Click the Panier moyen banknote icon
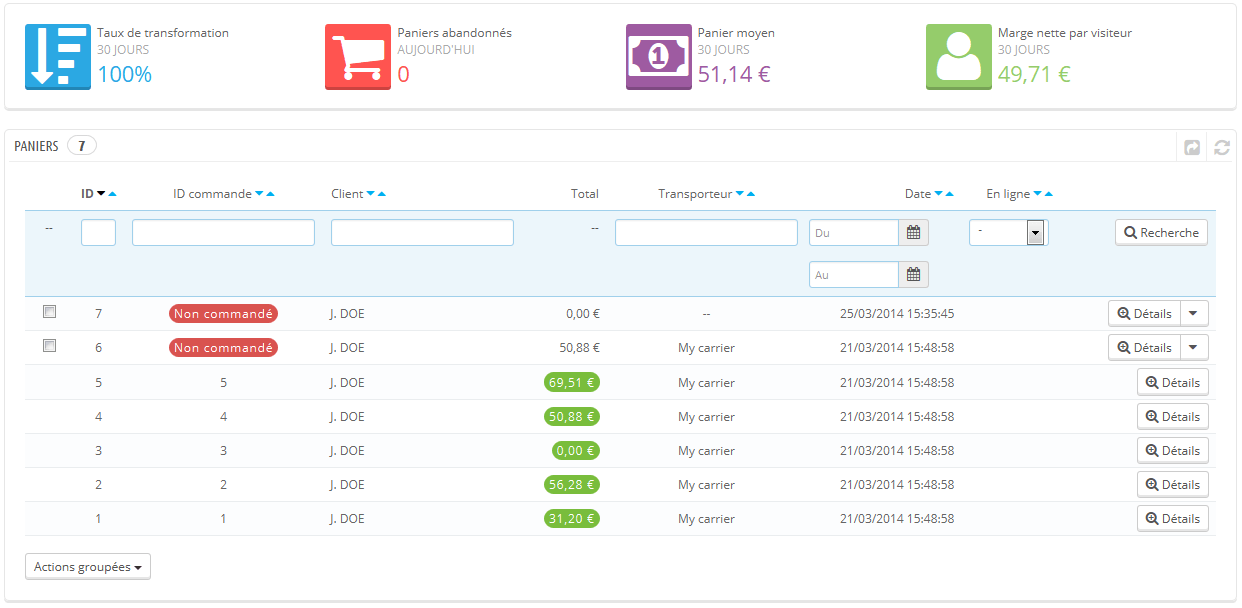 coord(658,57)
